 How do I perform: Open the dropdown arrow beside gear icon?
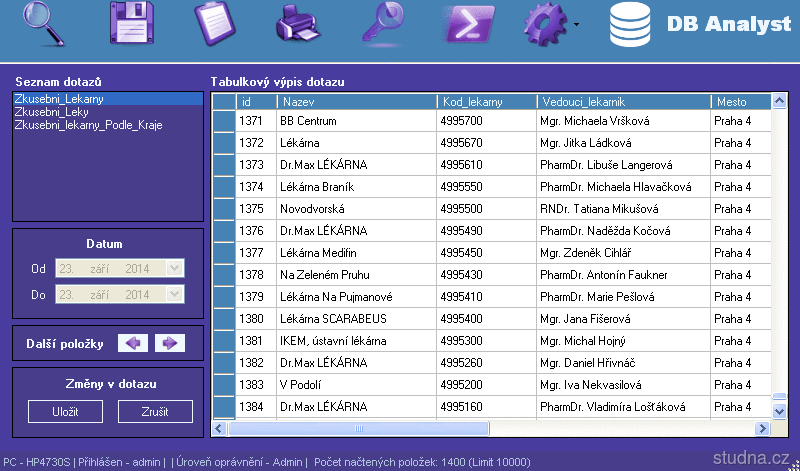577,24
